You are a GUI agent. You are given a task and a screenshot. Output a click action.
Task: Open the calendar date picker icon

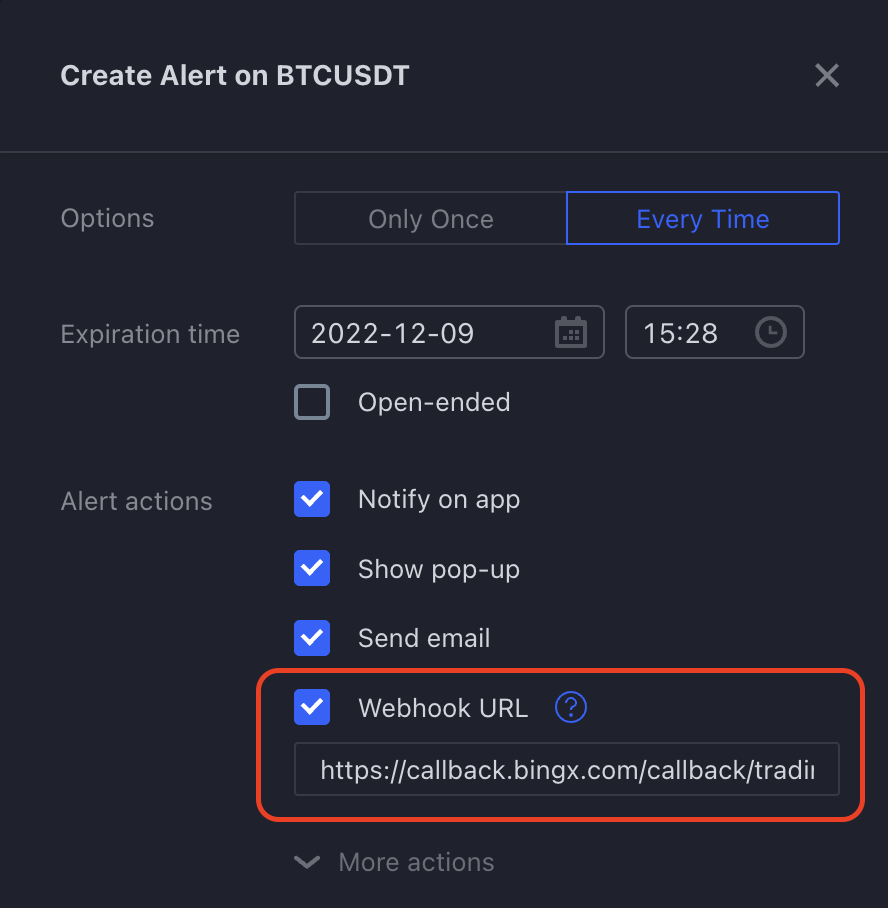click(x=570, y=332)
